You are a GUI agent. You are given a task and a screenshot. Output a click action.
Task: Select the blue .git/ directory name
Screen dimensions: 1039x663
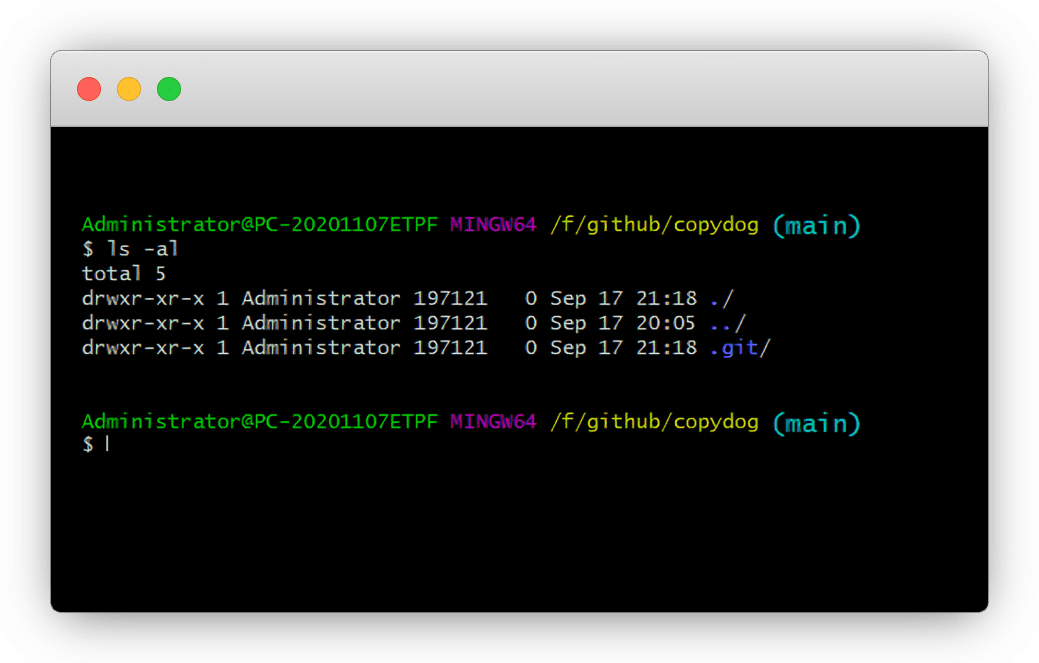(740, 348)
